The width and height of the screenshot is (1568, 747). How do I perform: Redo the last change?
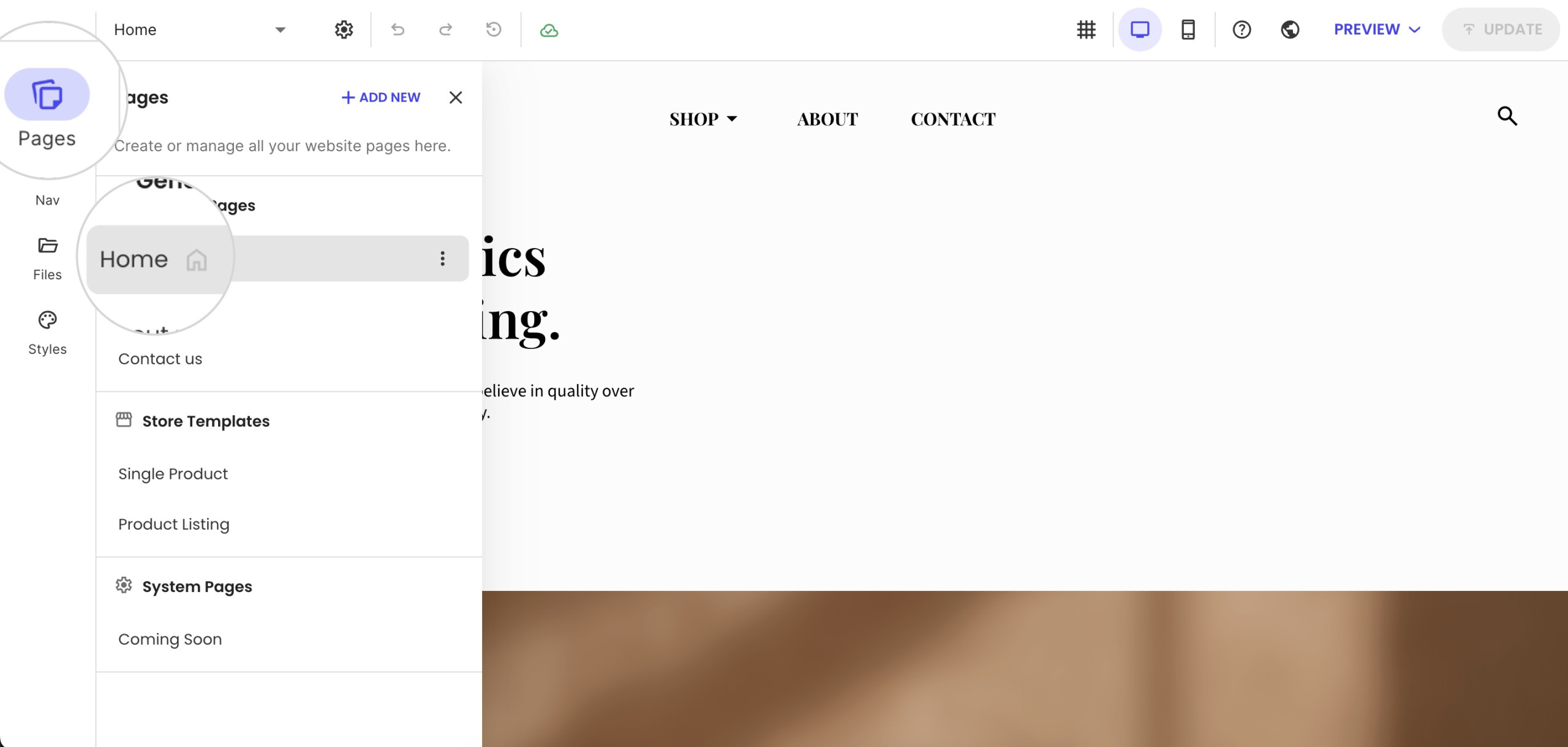coord(446,29)
